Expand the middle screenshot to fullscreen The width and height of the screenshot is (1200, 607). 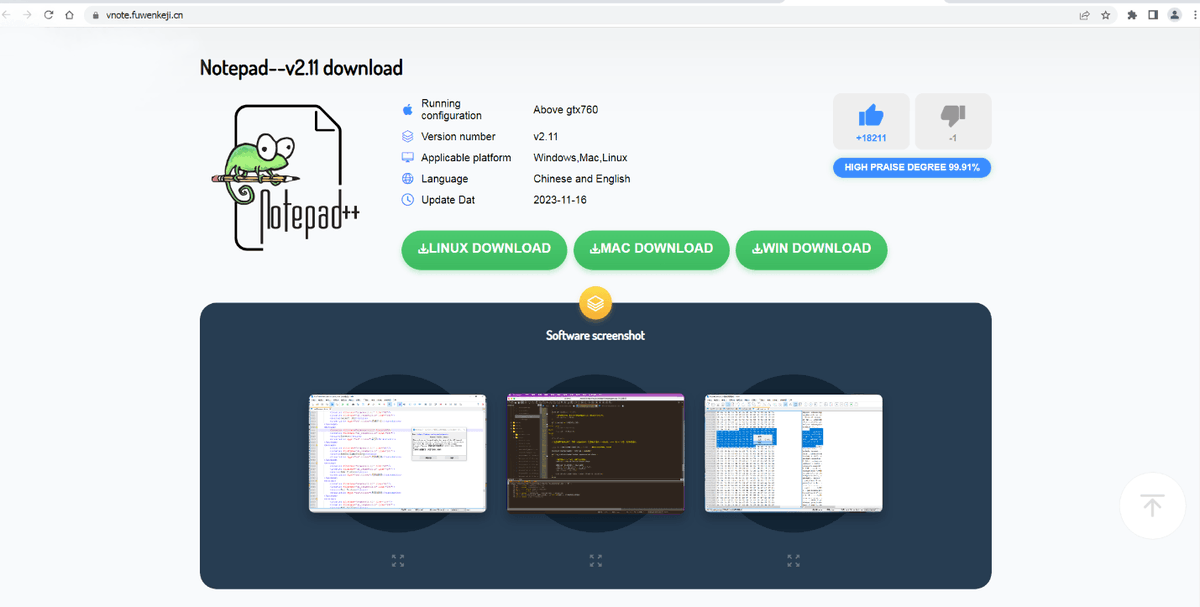595,560
